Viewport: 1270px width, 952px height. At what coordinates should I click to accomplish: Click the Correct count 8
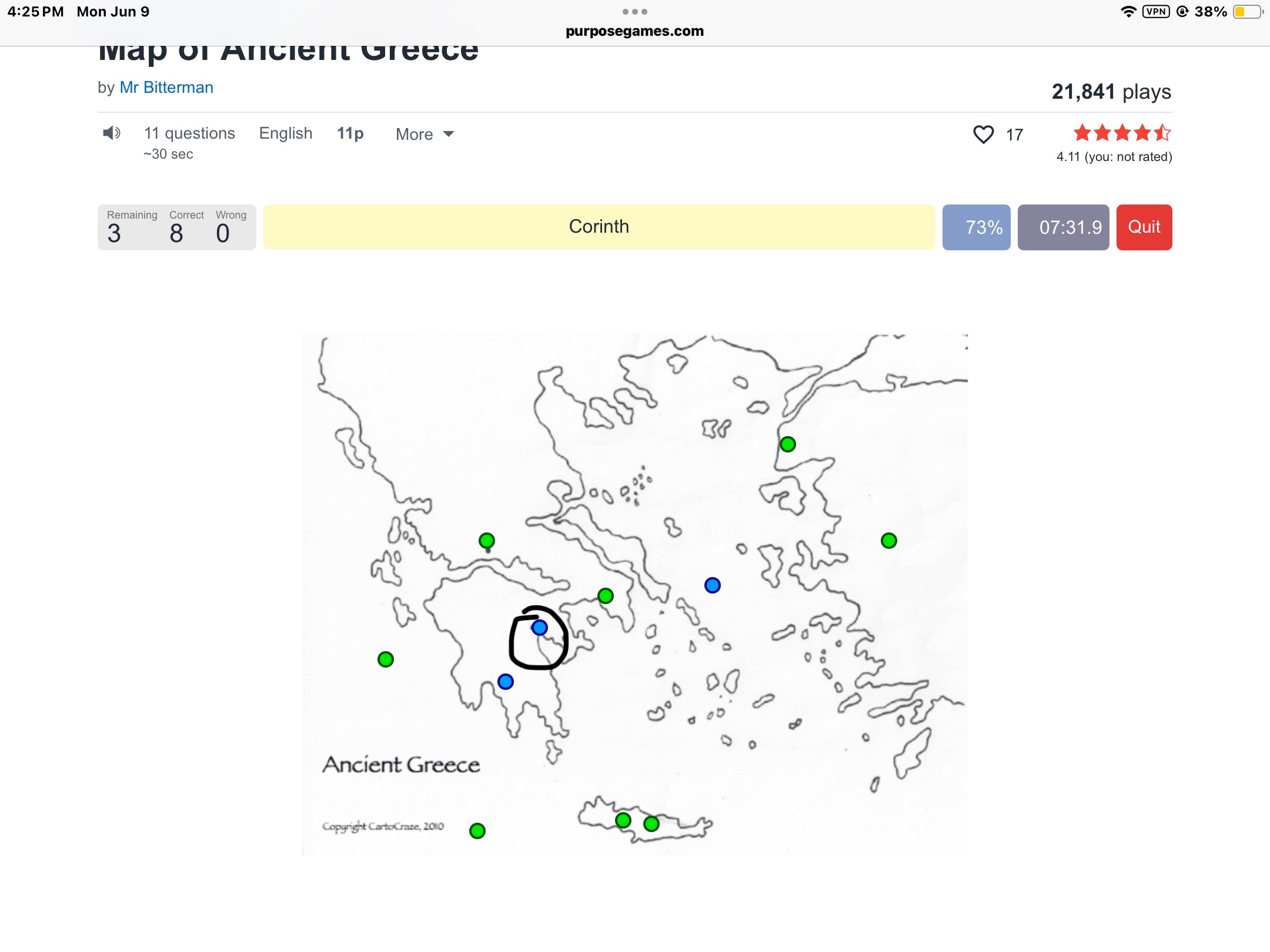176,234
